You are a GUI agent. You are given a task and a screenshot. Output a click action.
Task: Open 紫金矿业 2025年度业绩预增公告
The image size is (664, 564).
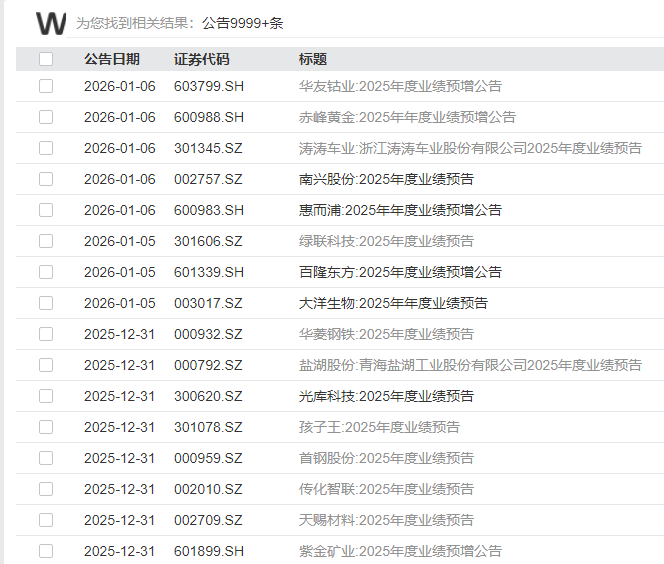click(x=400, y=551)
